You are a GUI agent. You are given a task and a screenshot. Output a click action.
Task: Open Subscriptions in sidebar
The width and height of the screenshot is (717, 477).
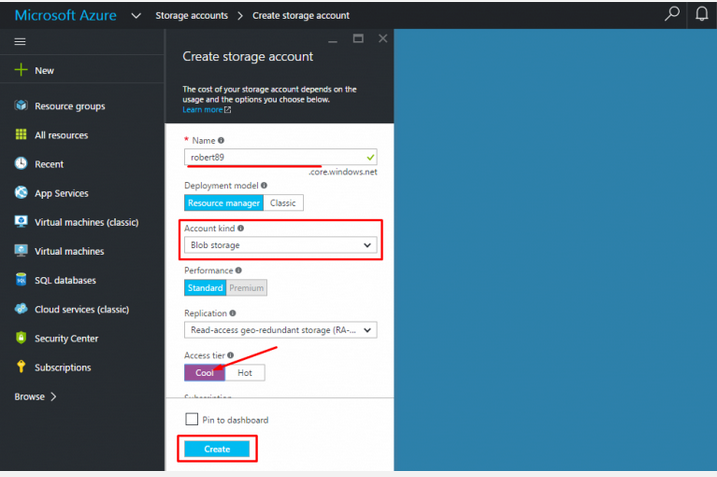[x=63, y=367]
